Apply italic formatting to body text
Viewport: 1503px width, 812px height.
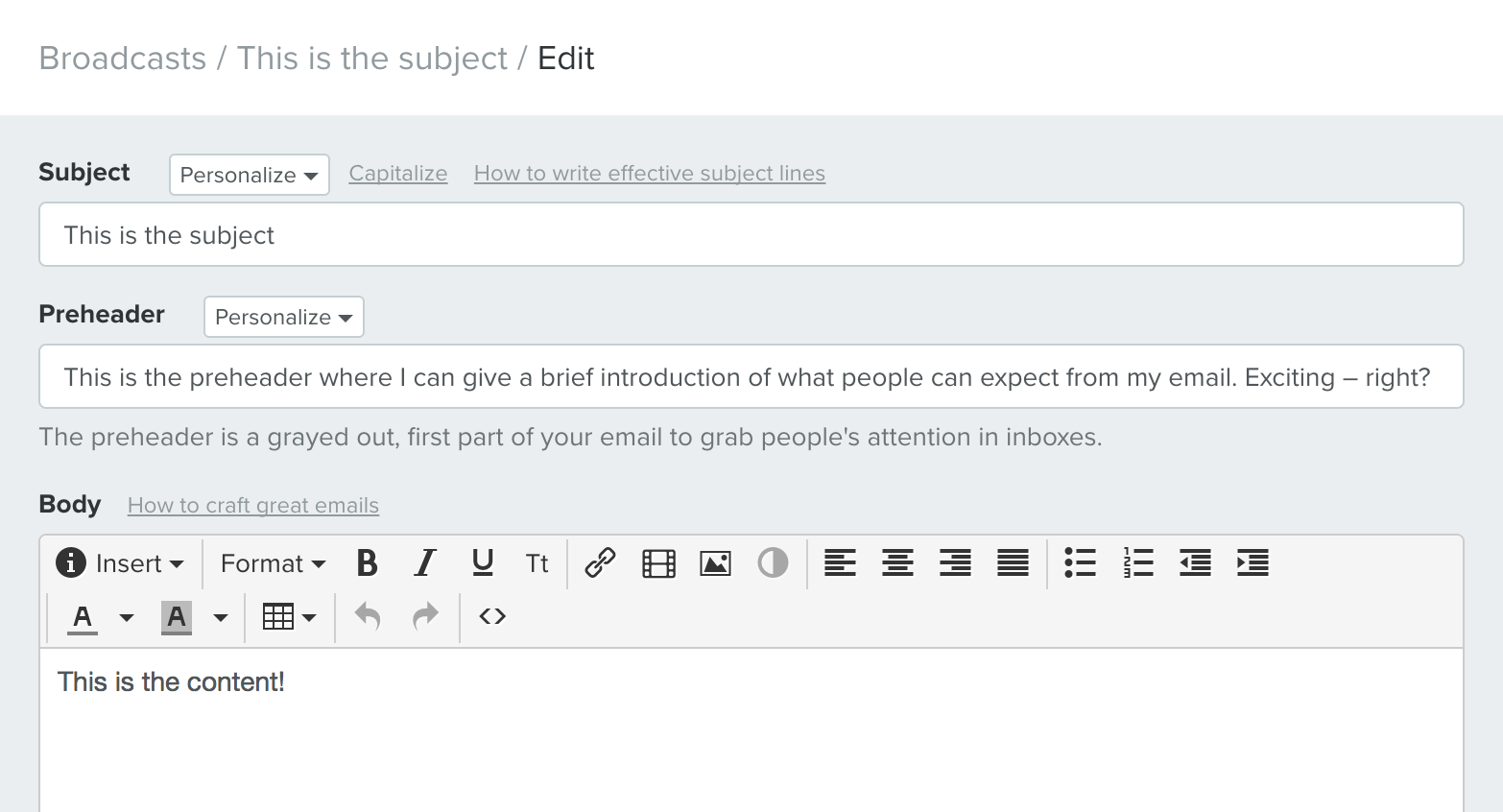click(424, 563)
